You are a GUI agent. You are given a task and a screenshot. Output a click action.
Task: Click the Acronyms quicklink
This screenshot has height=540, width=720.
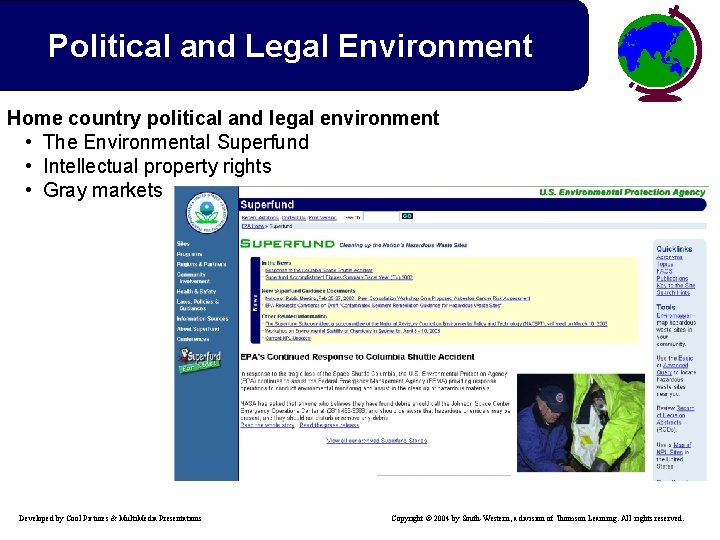669,257
